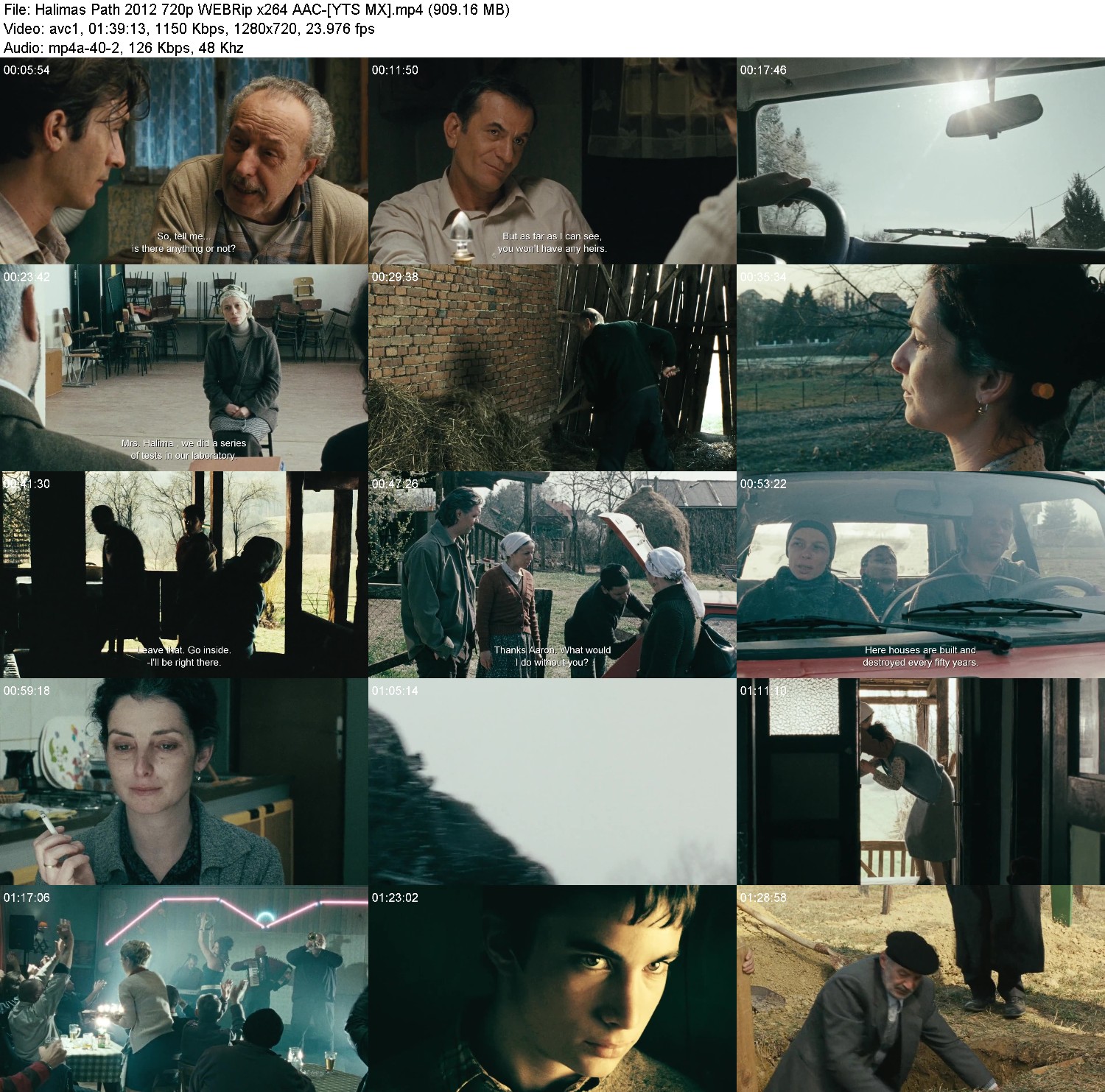Select the Video info line
The height and width of the screenshot is (1092, 1105).
pos(189,29)
